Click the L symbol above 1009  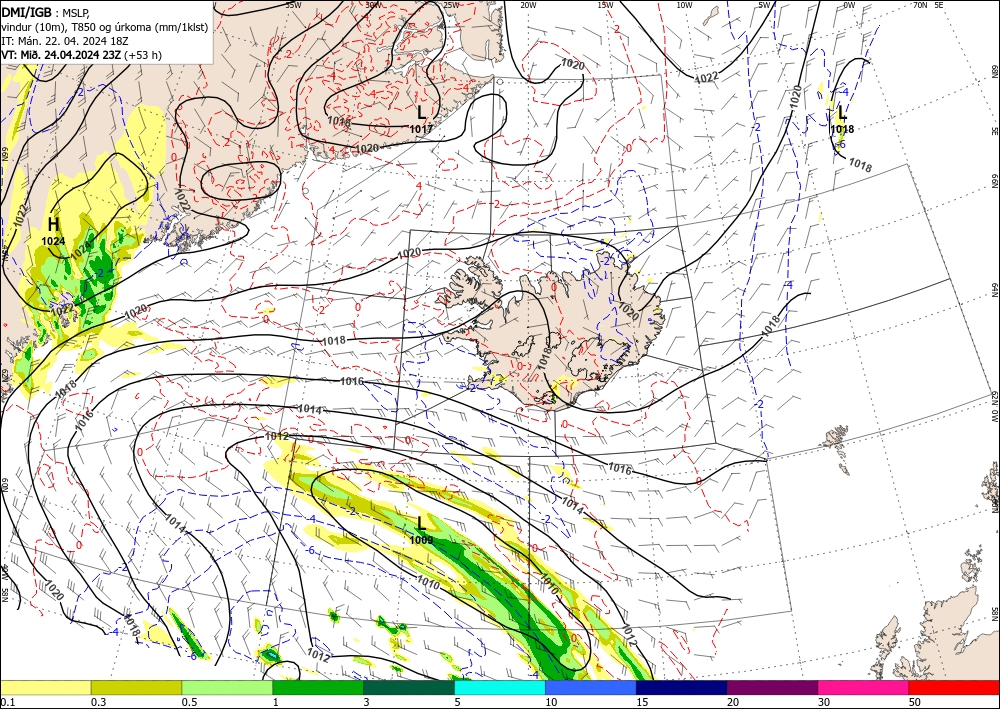click(x=421, y=524)
